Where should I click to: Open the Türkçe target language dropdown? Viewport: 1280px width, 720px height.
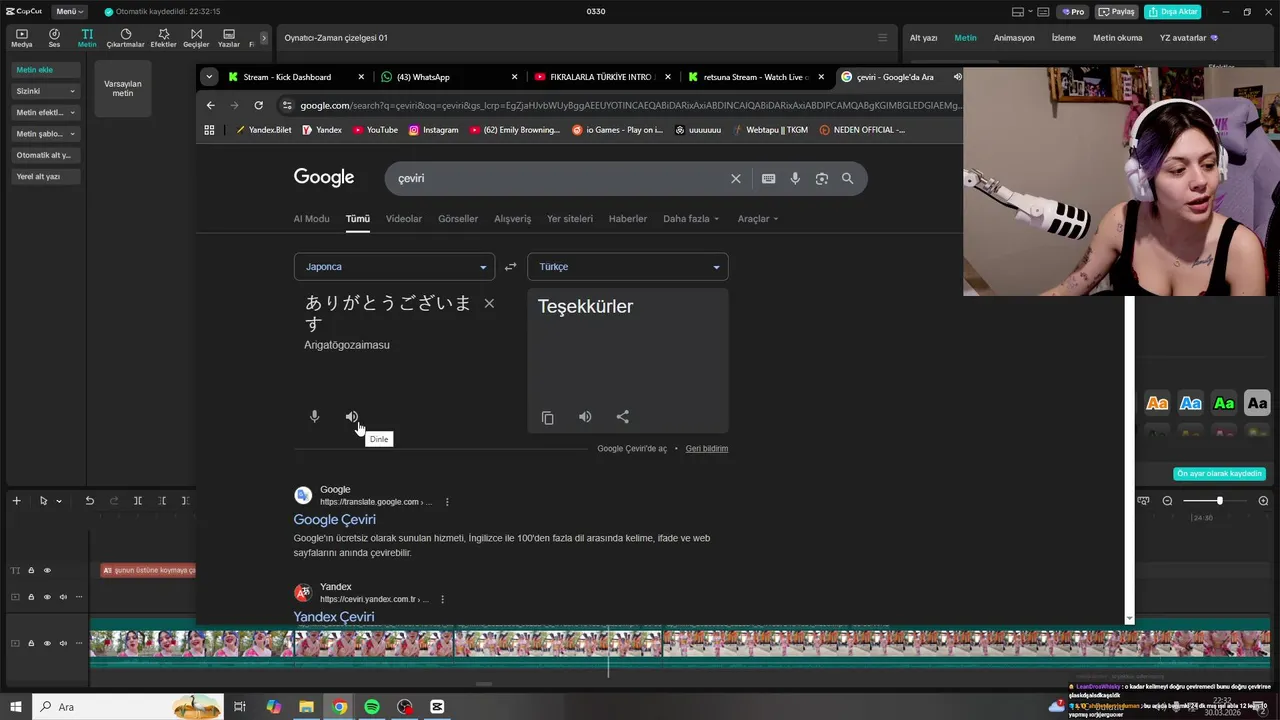(627, 267)
